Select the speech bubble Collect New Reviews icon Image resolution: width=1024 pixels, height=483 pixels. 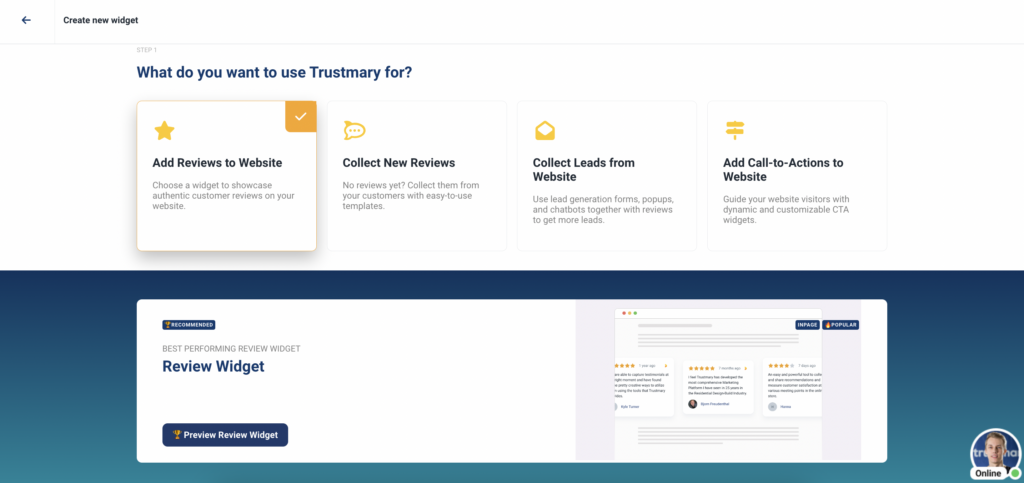354,131
